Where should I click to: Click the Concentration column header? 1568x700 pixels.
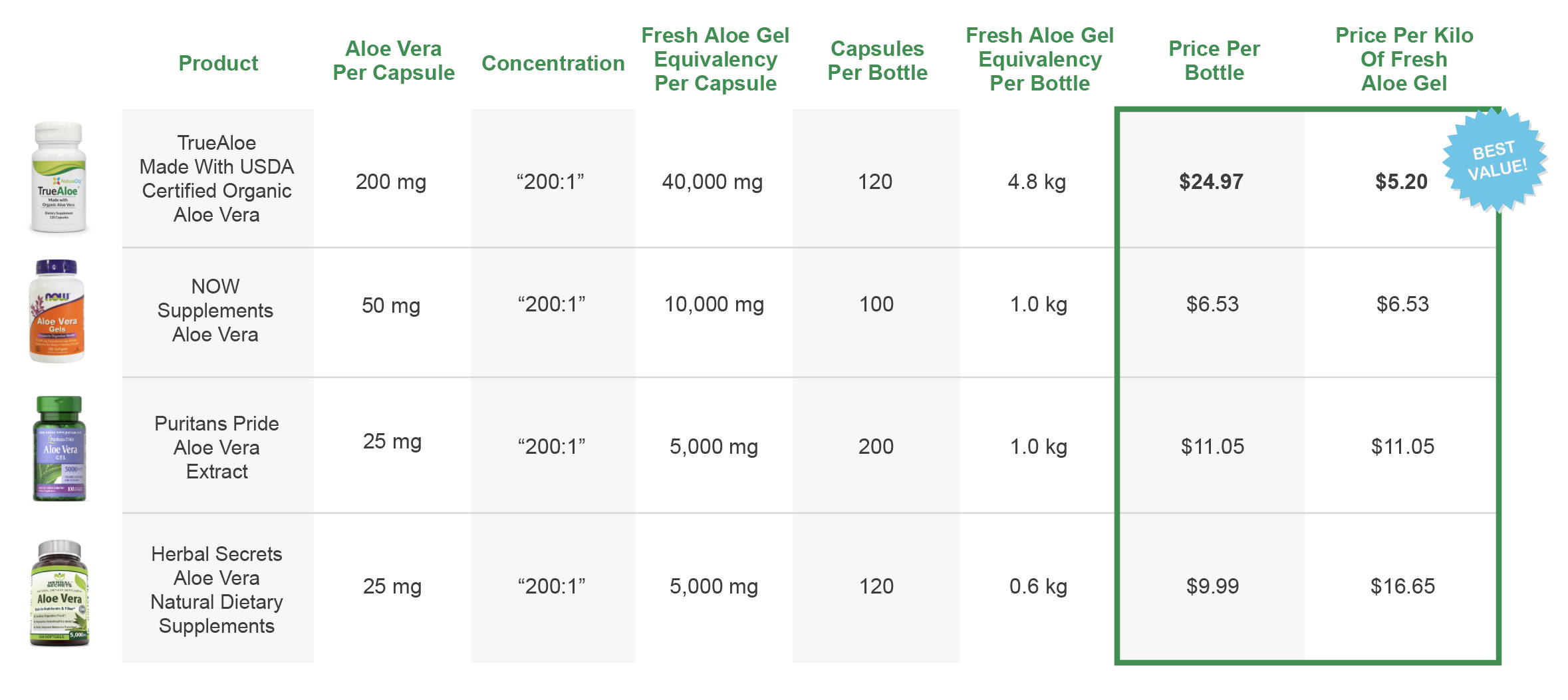point(553,63)
